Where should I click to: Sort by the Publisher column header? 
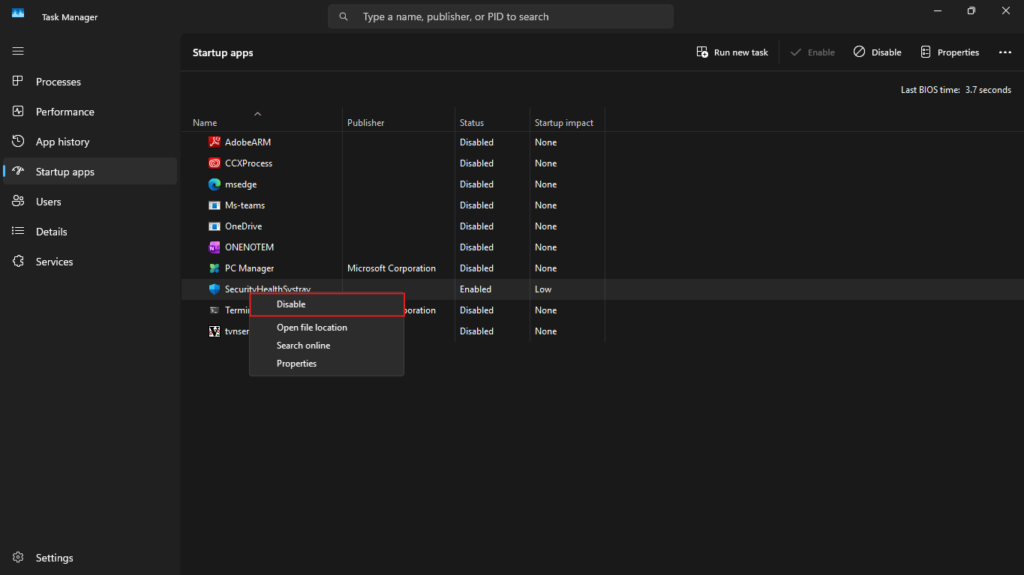(366, 123)
